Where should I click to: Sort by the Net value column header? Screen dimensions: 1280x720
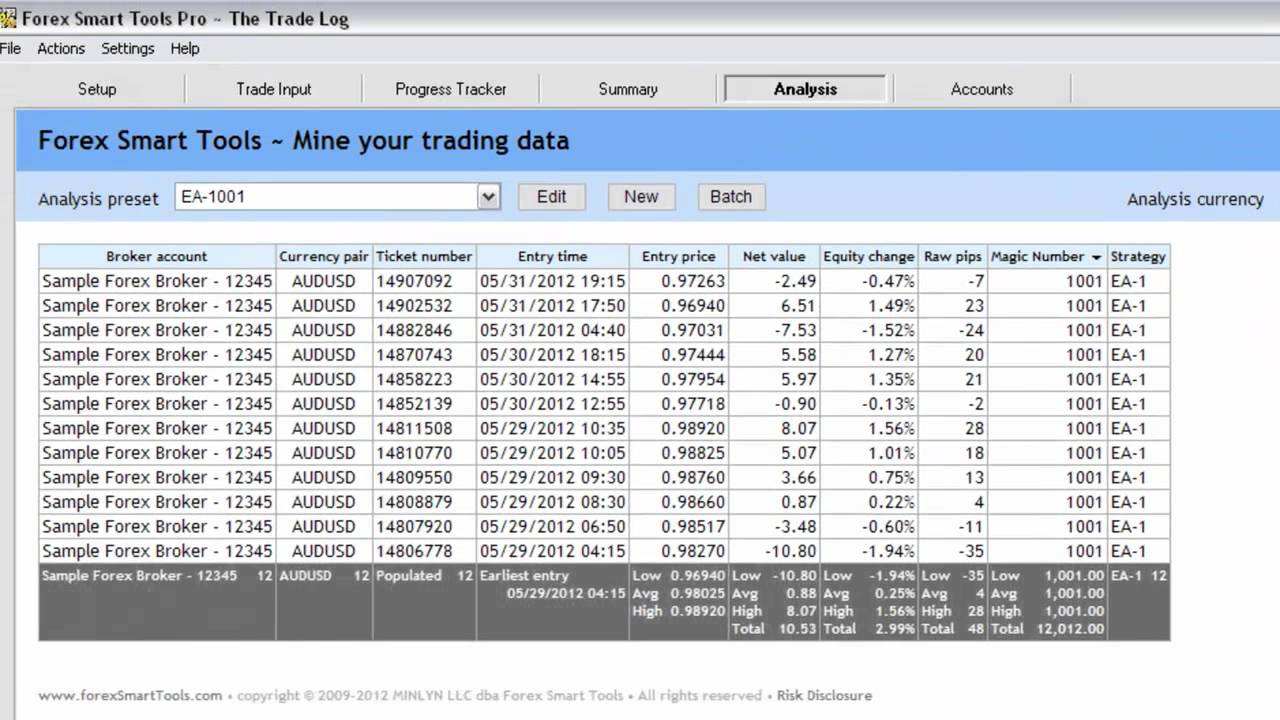click(x=774, y=256)
